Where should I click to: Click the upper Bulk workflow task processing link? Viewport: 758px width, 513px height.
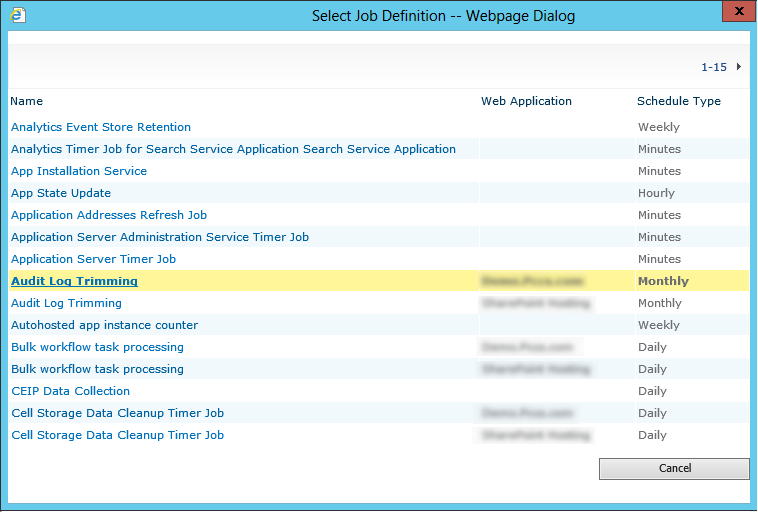click(x=97, y=347)
